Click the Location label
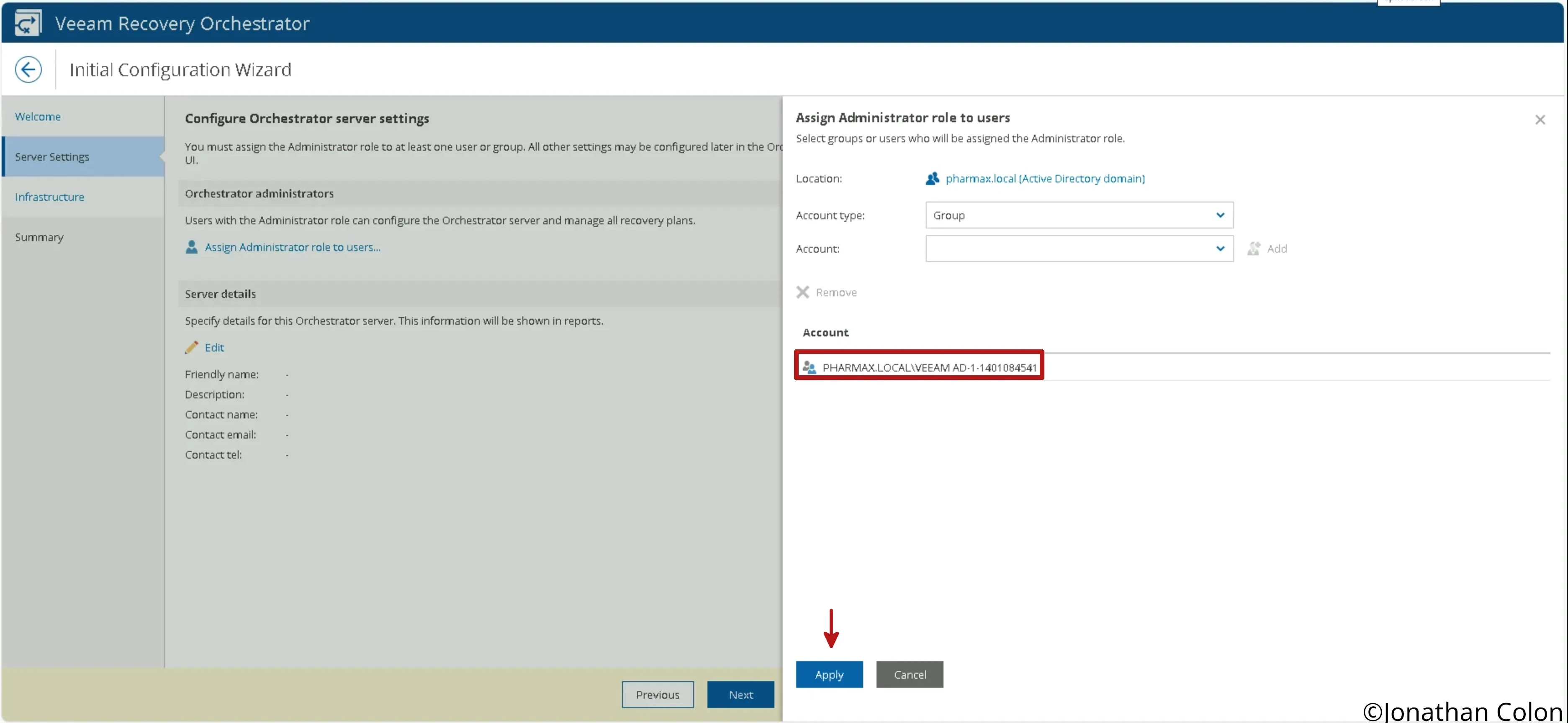The height and width of the screenshot is (723, 1568). point(819,178)
